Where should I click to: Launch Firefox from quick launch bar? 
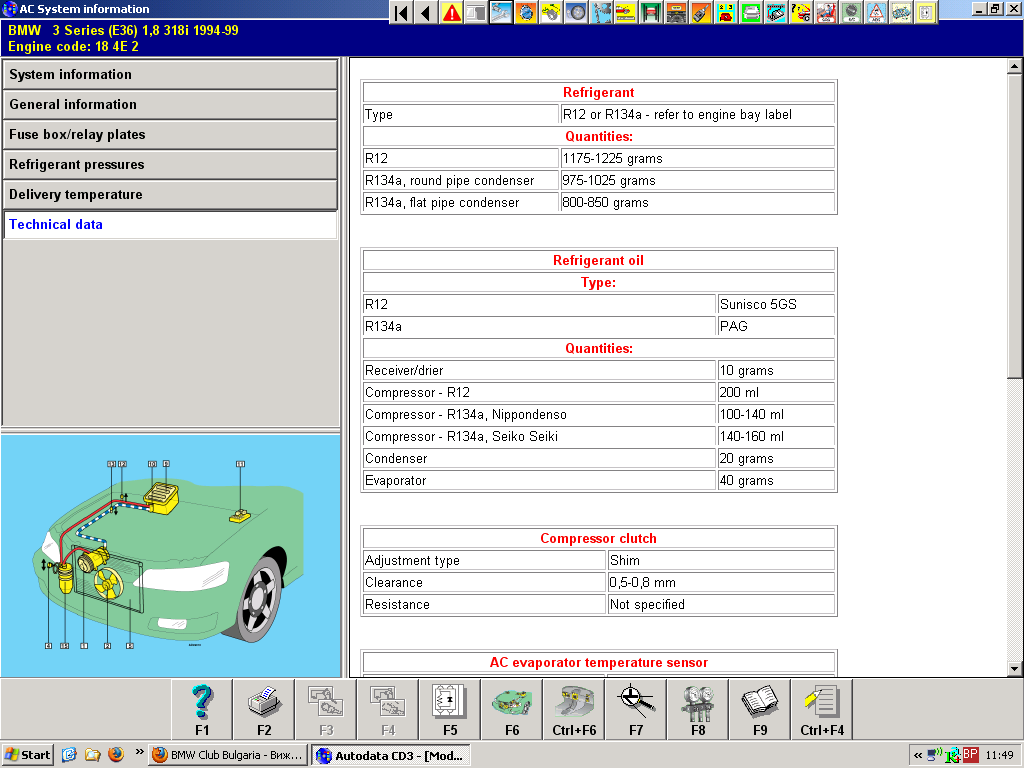(116, 755)
